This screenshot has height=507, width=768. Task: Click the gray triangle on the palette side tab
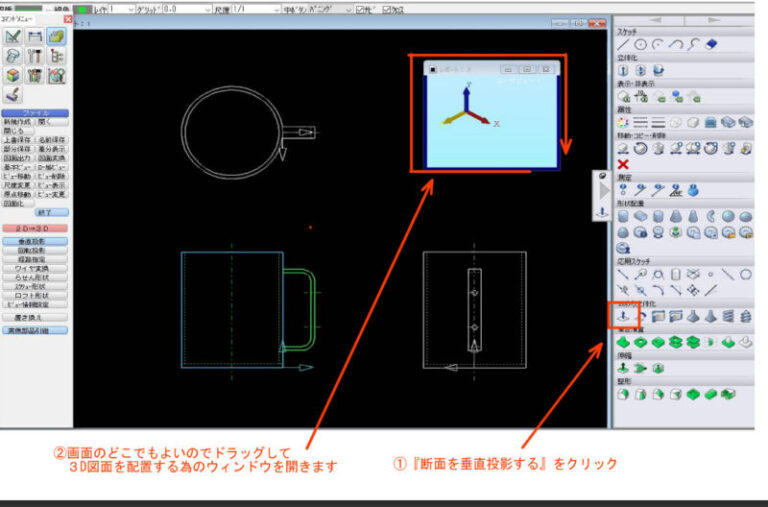[603, 192]
